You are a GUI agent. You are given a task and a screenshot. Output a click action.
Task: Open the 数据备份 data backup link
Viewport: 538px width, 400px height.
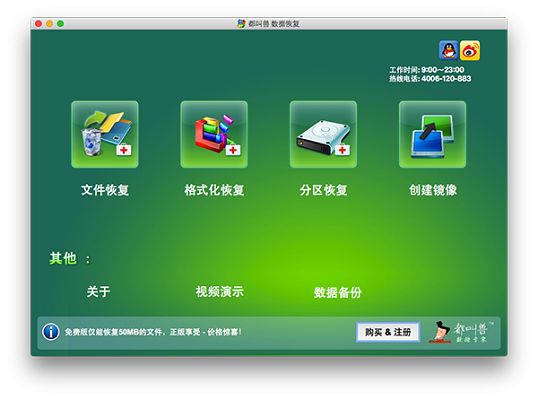(338, 292)
